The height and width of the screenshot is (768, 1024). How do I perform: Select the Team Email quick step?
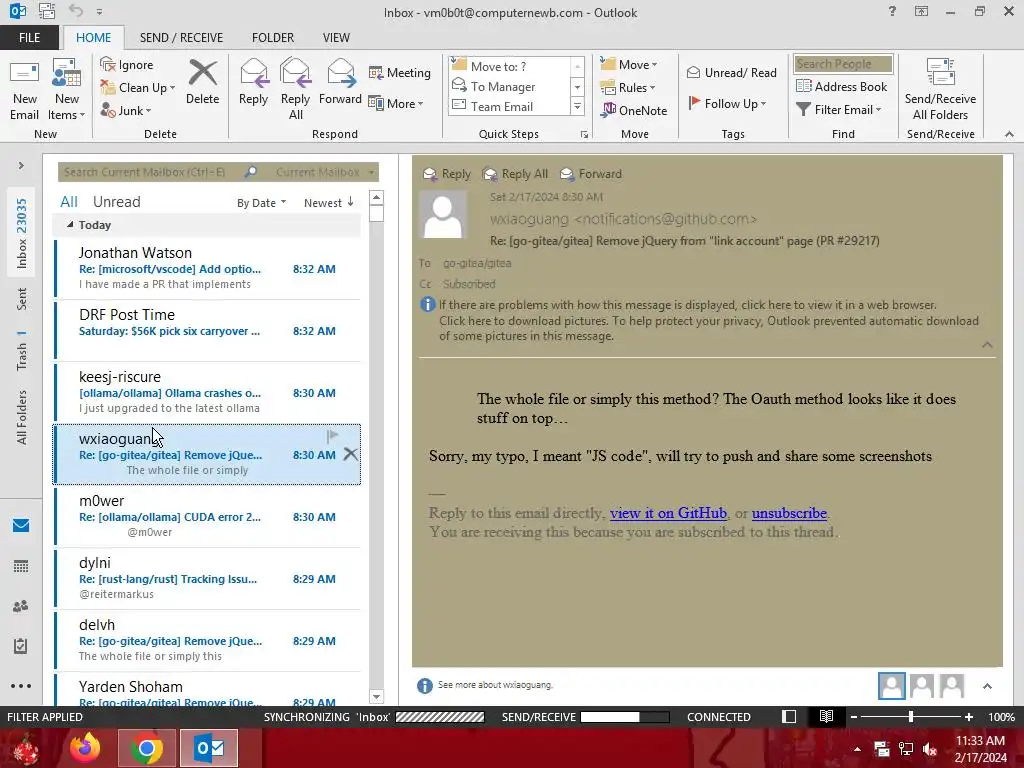pos(510,106)
